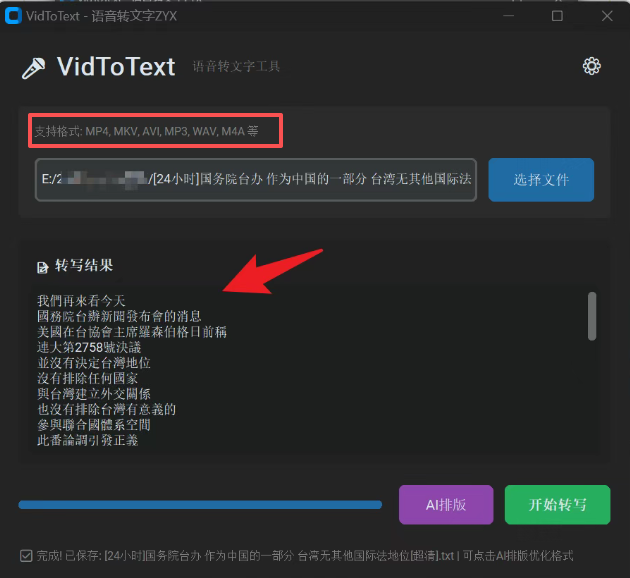Click the VidToText app icon in title bar
630x578 pixels.
click(x=13, y=15)
